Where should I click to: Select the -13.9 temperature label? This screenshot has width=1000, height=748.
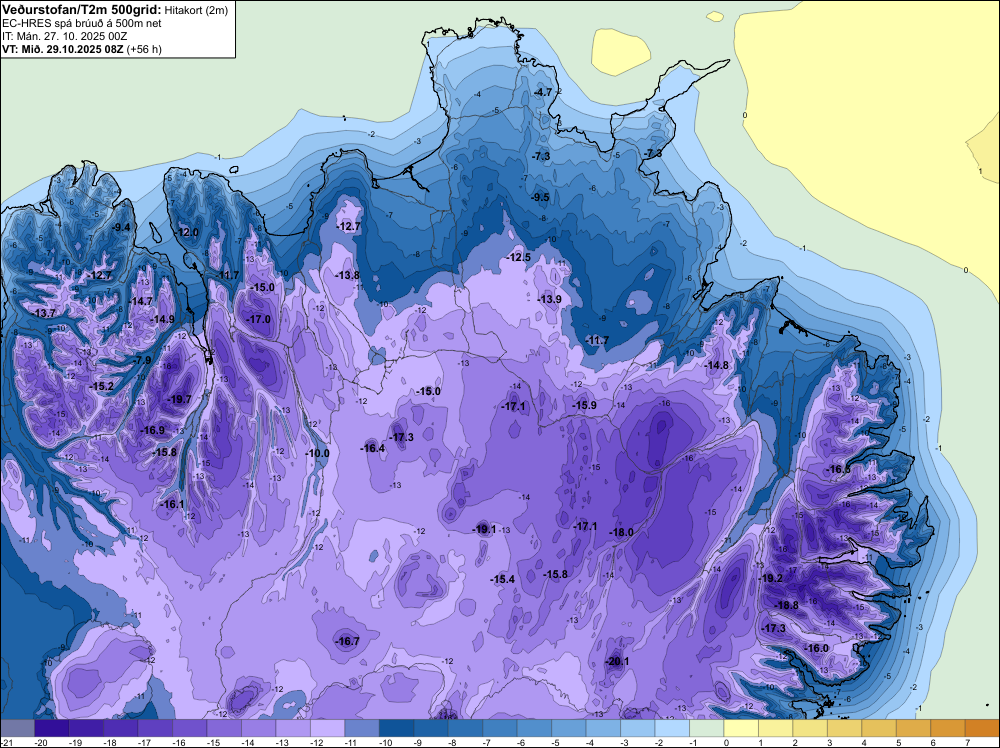pyautogui.click(x=549, y=299)
